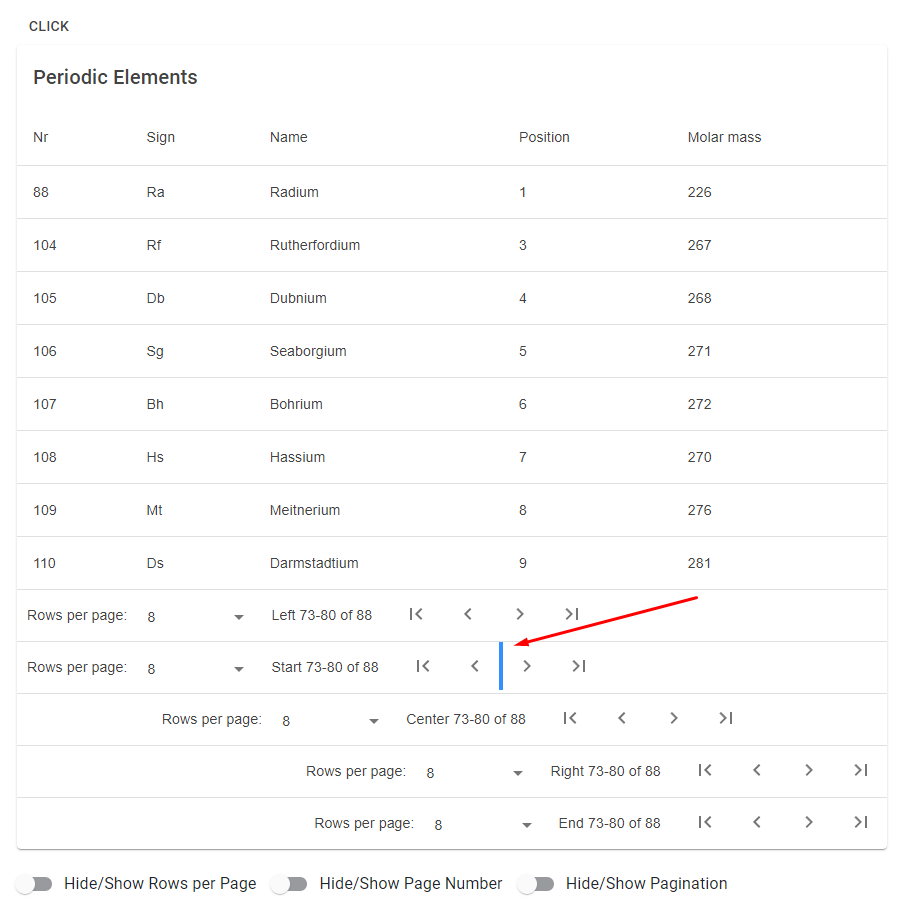The width and height of the screenshot is (902, 913).
Task: Click next page arrow in Center paginator
Action: [673, 718]
